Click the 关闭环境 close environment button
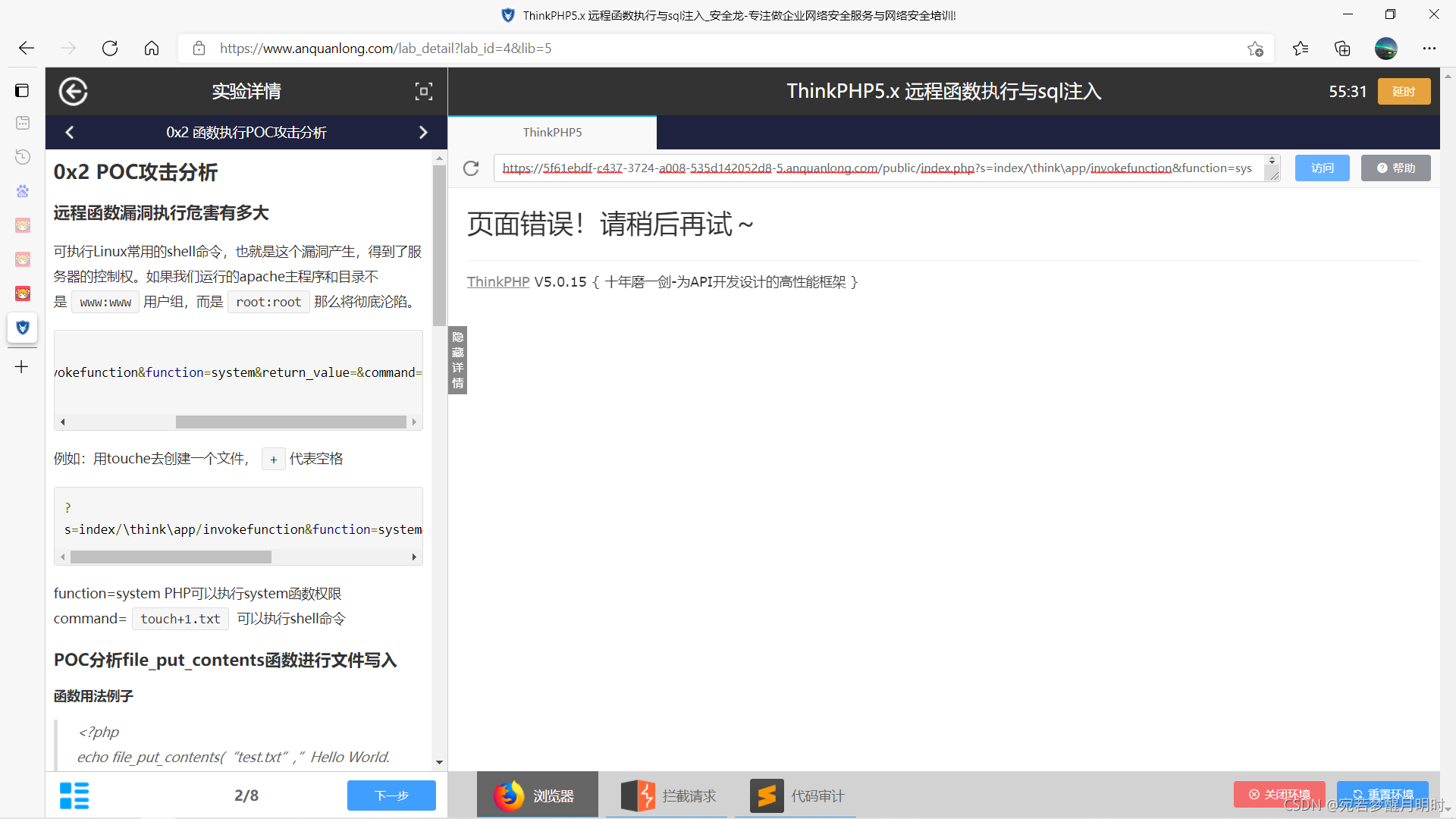Image resolution: width=1456 pixels, height=819 pixels. tap(1279, 794)
